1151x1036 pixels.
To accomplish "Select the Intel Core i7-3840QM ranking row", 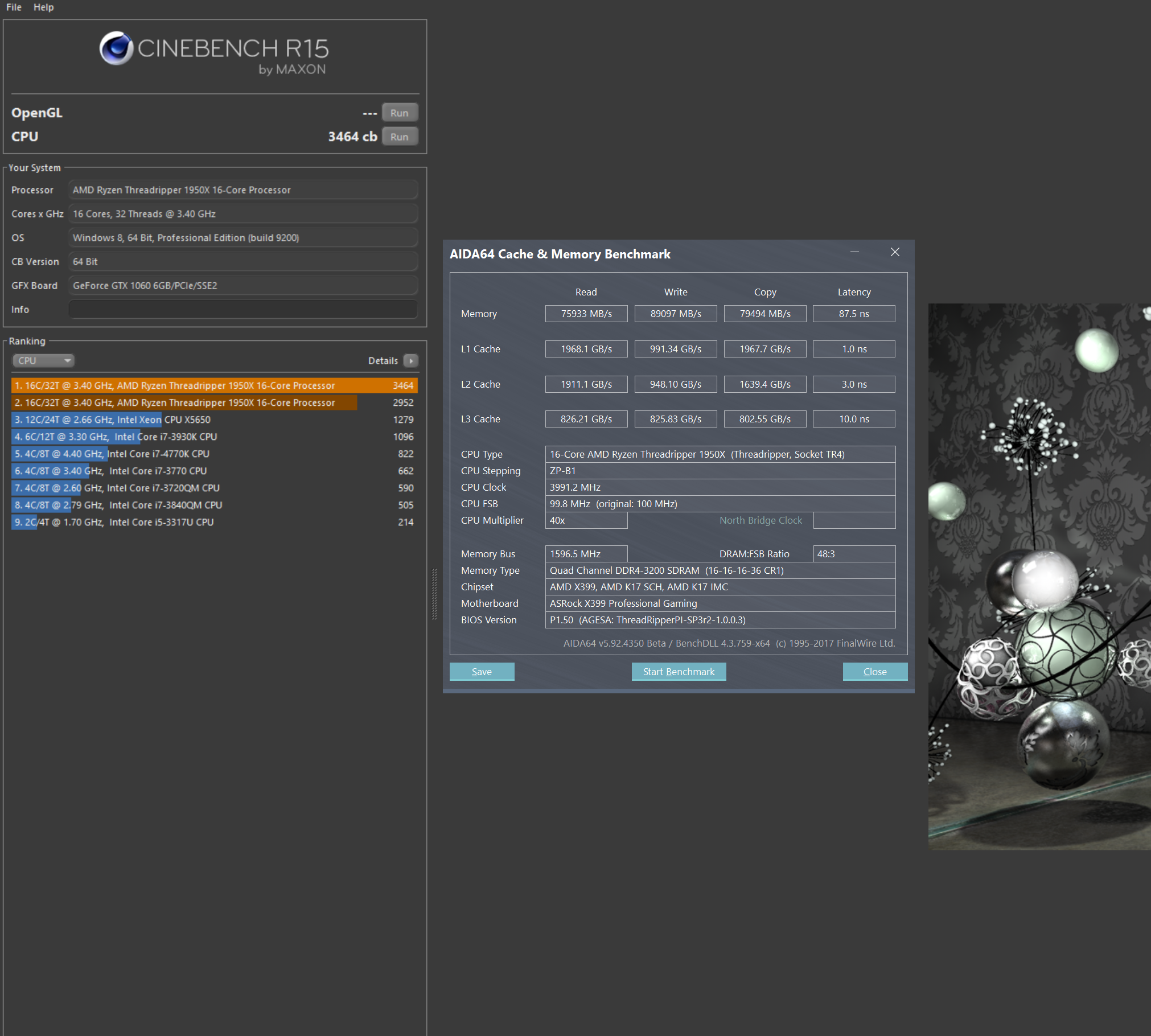I will (x=215, y=505).
